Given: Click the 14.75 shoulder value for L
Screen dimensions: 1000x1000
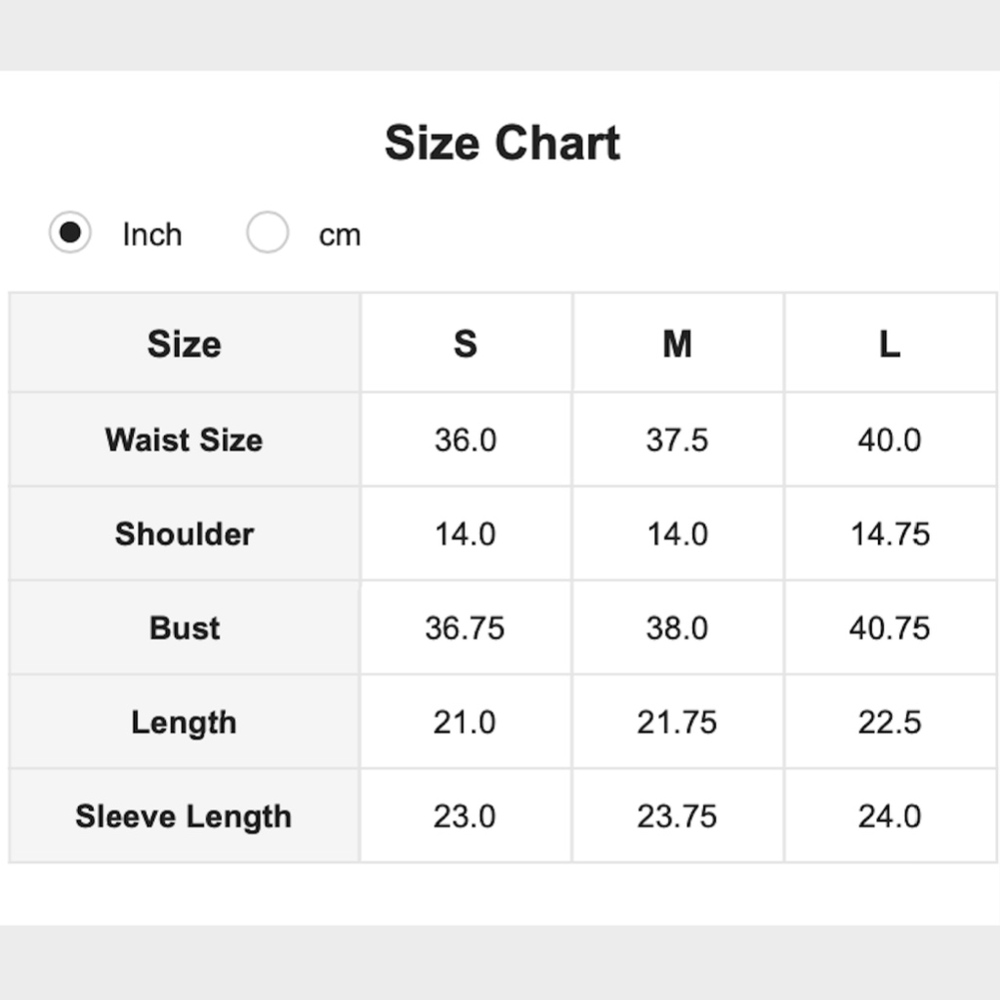Looking at the screenshot, I should 889,534.
